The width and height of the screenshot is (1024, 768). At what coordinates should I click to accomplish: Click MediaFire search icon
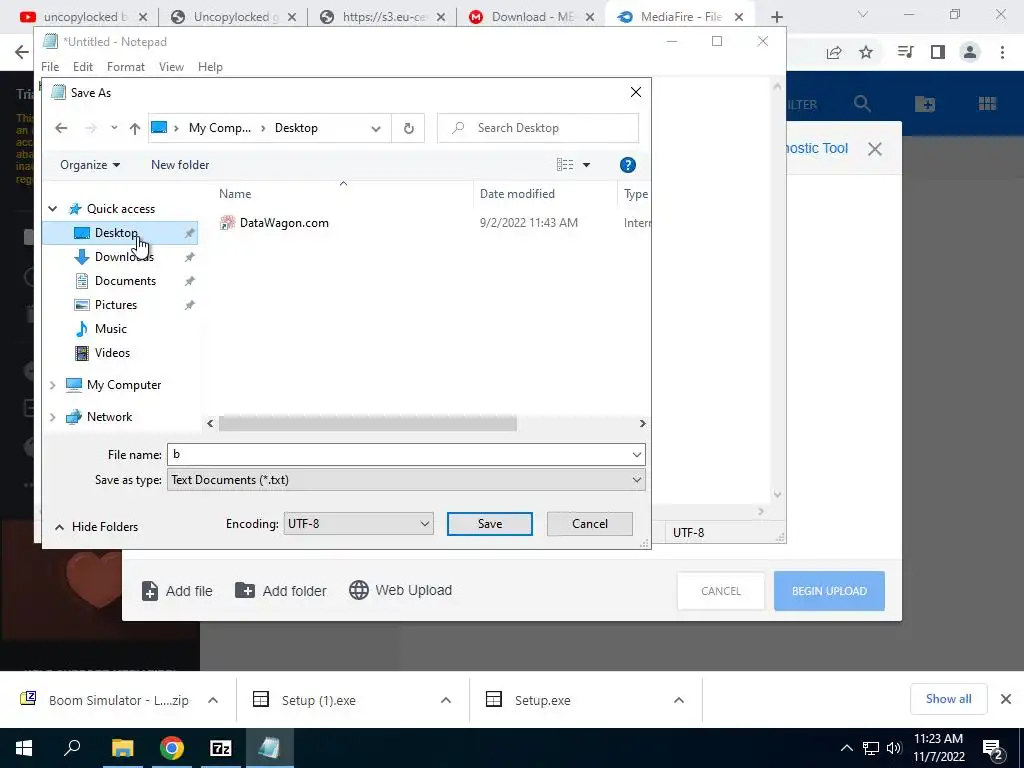click(x=862, y=104)
